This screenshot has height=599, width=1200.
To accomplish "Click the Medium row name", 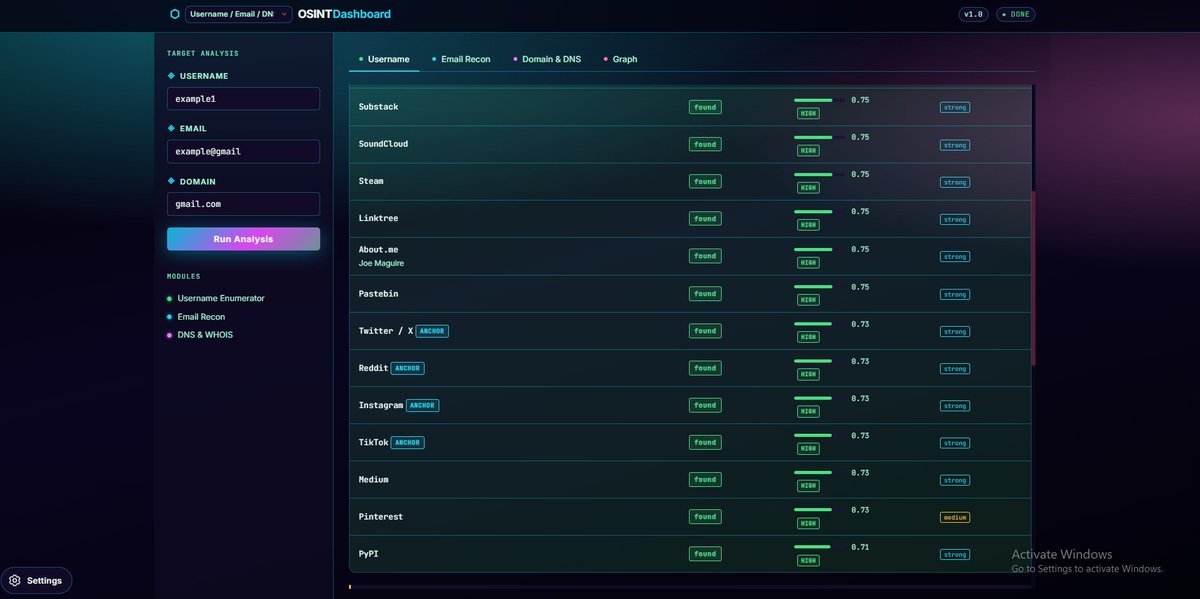I will (374, 480).
